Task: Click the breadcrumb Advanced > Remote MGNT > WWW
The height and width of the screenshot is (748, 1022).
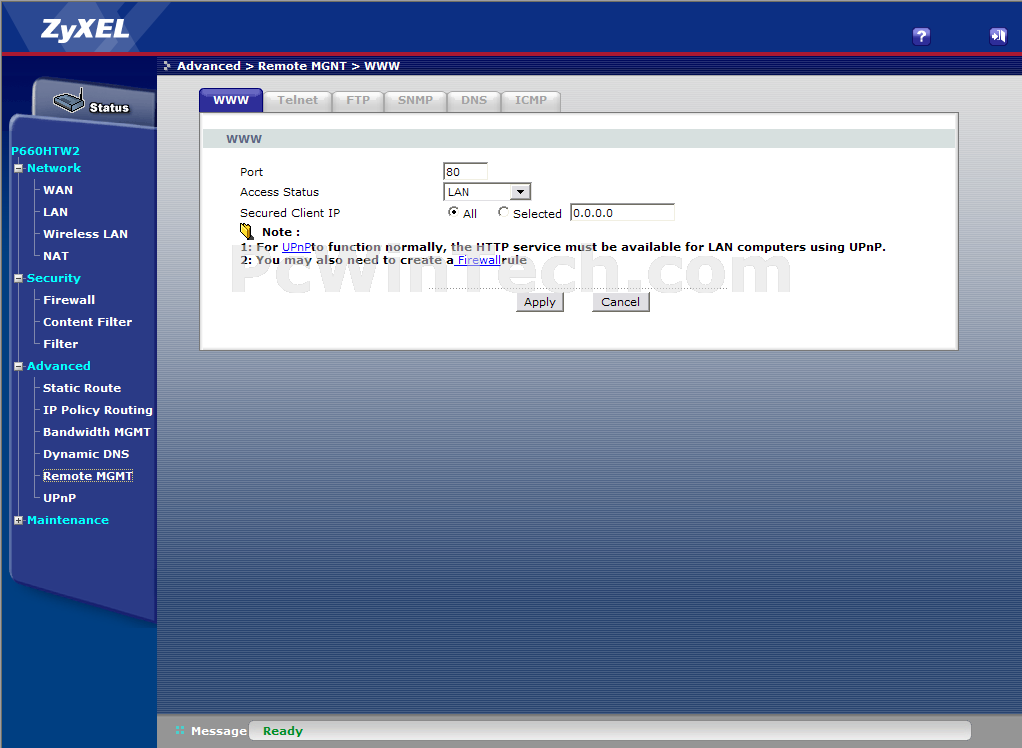Action: tap(288, 66)
